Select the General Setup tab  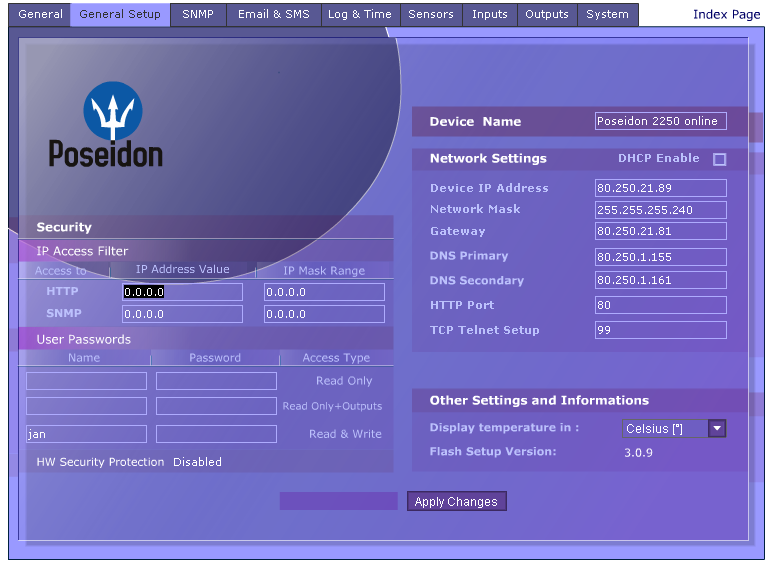pos(120,14)
